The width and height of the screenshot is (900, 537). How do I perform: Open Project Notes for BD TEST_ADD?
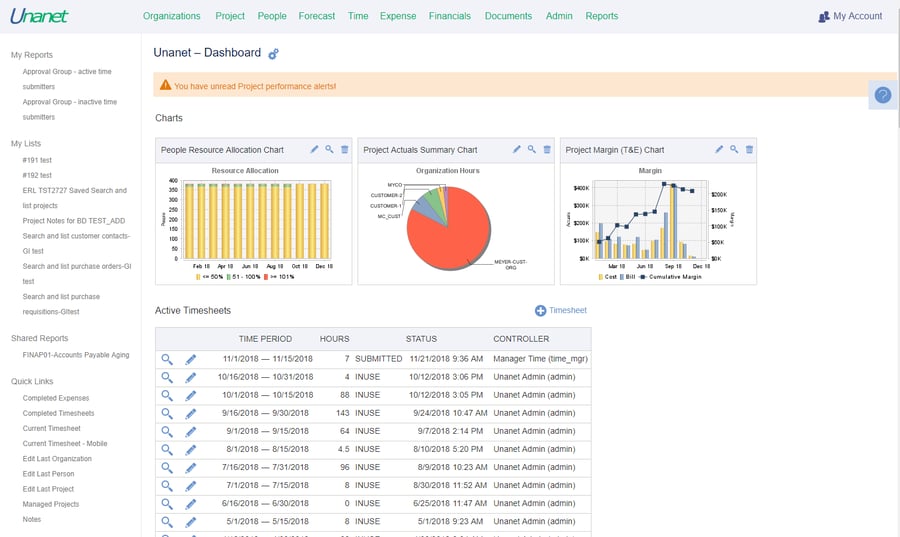[x=73, y=221]
